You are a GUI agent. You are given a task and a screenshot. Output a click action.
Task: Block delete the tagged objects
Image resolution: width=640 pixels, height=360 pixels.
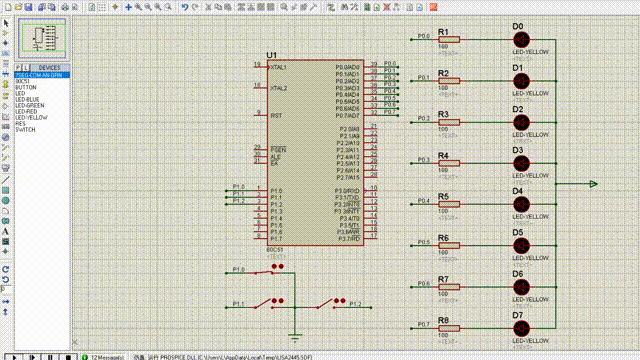[271, 7]
